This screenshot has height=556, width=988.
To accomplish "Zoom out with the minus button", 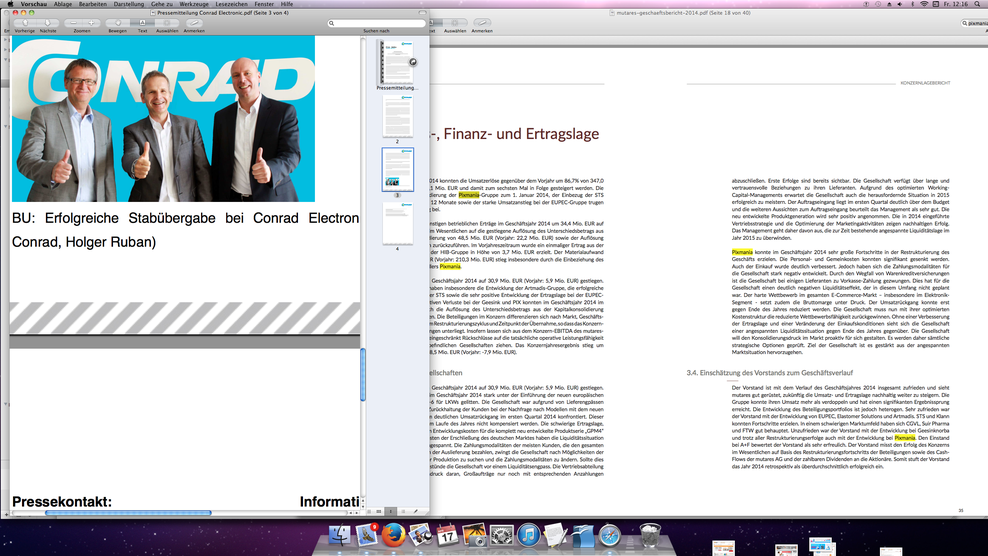I will 74,23.
